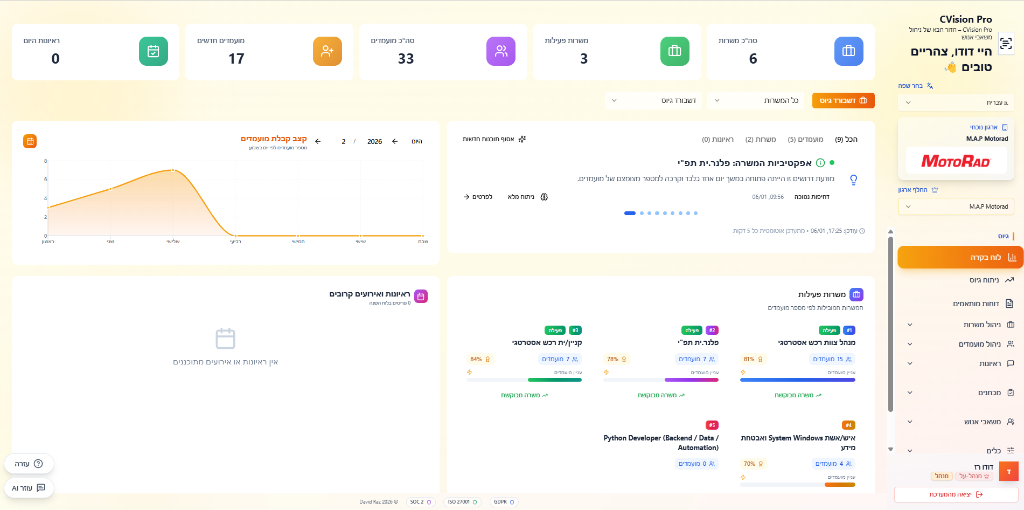Click the ניהול מועמדים people icon in sidebar

tap(1010, 343)
